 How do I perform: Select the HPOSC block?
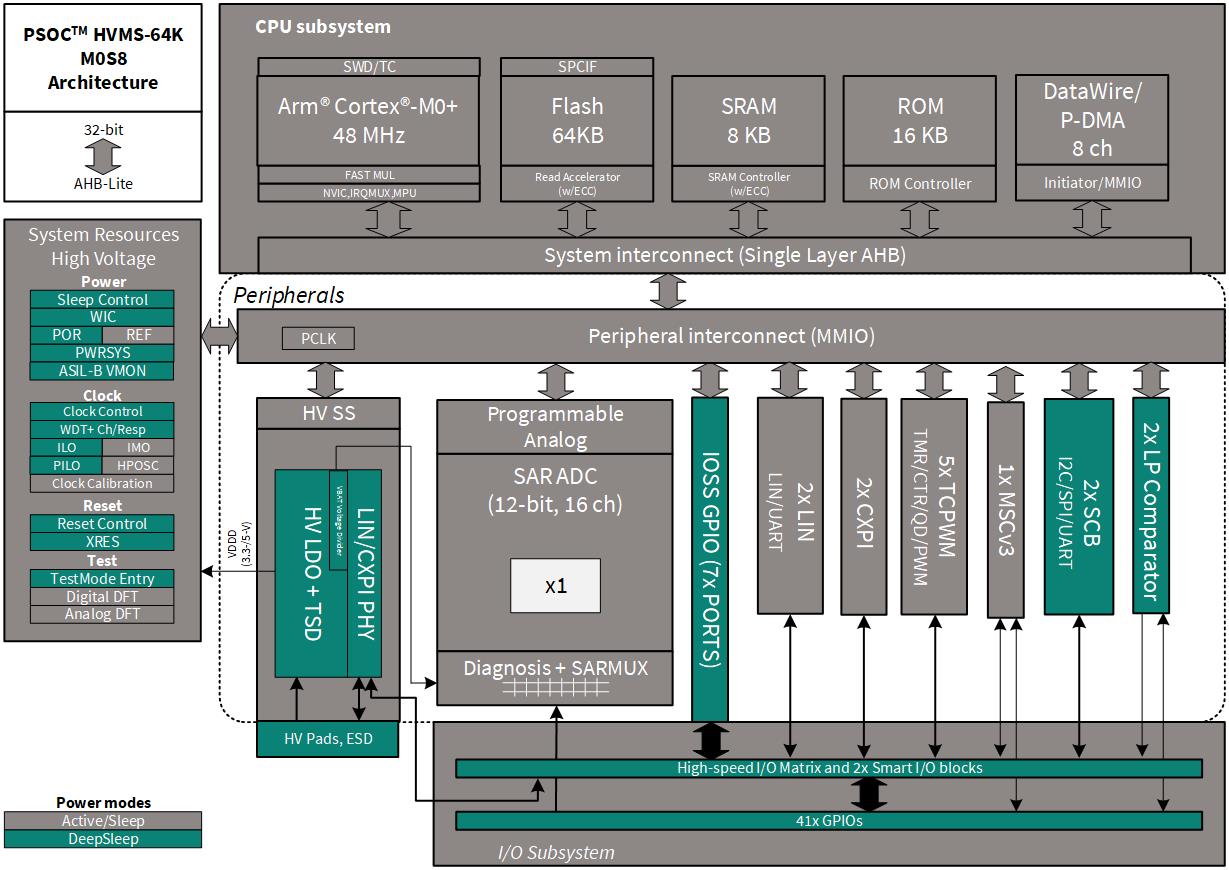139,465
